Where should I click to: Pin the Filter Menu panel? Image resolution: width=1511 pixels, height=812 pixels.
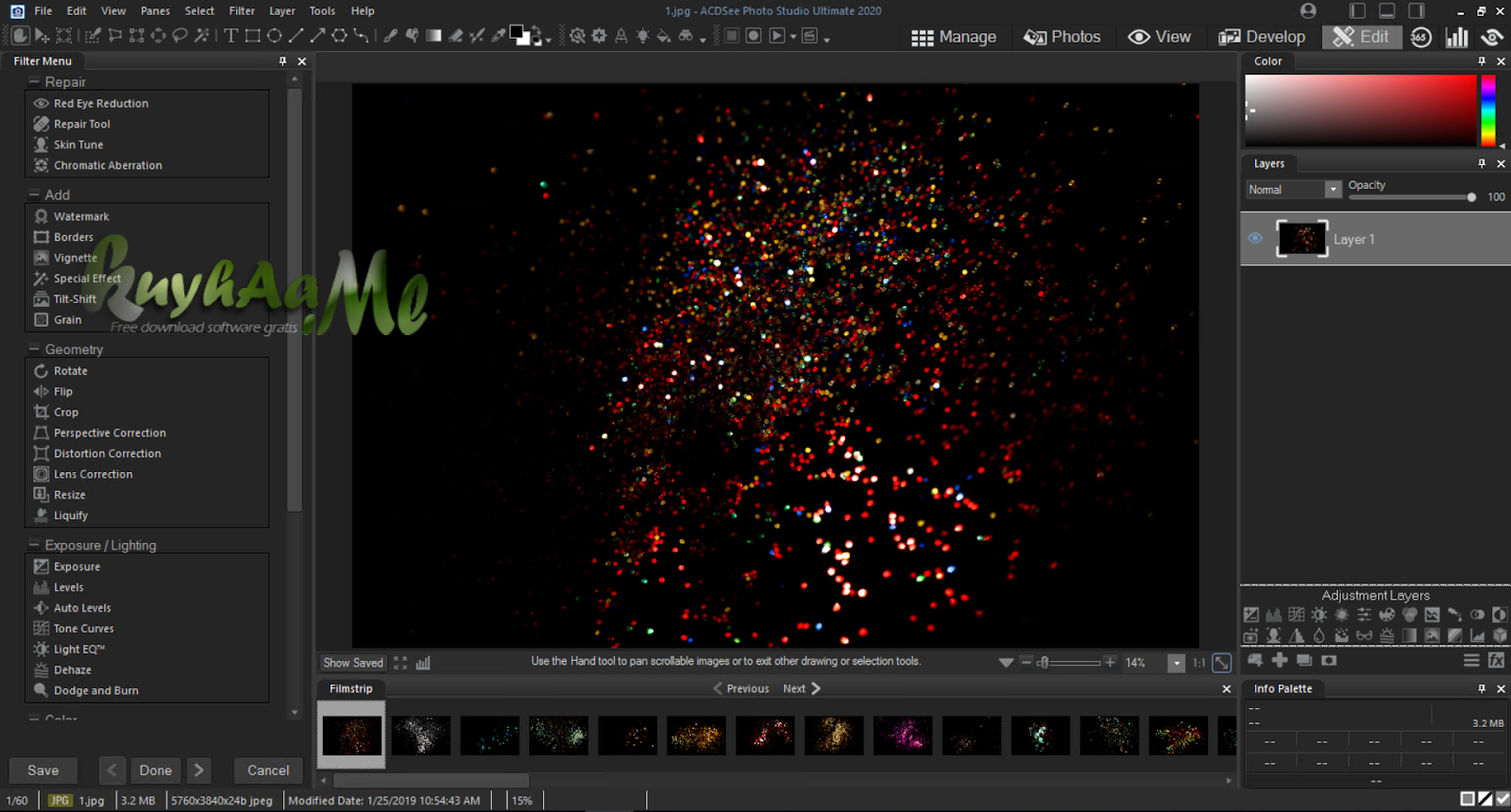tap(282, 60)
